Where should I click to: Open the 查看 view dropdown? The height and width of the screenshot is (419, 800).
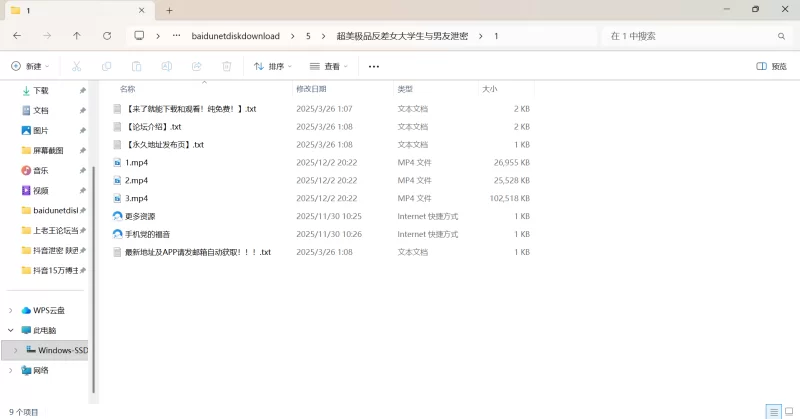coord(329,67)
